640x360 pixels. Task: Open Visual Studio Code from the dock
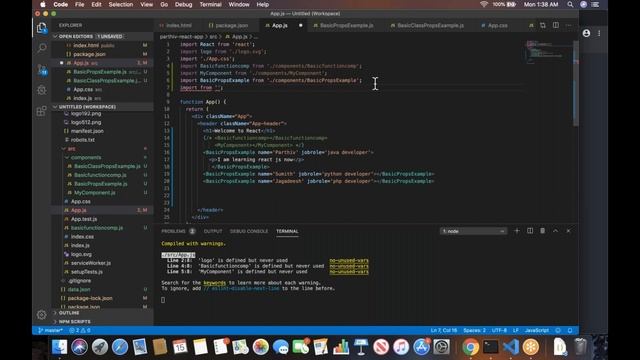point(511,347)
